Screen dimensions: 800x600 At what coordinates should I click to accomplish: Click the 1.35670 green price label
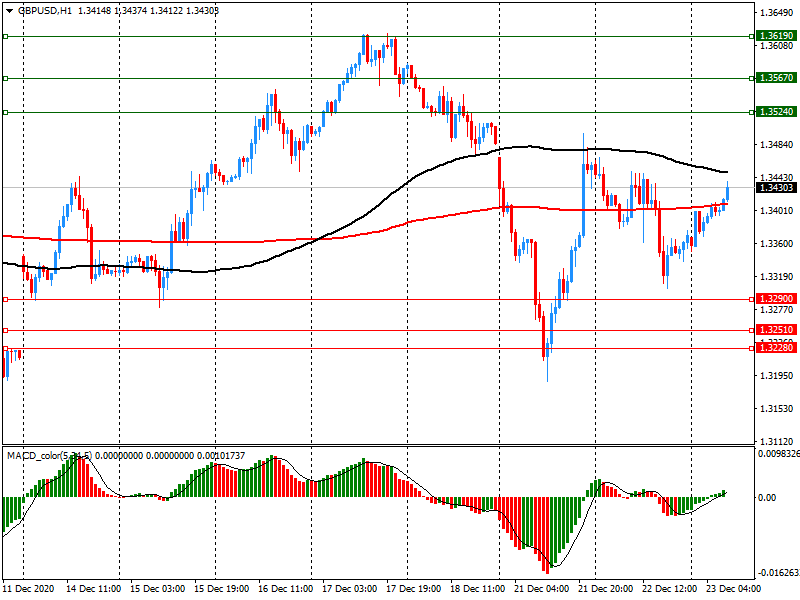(x=776, y=78)
